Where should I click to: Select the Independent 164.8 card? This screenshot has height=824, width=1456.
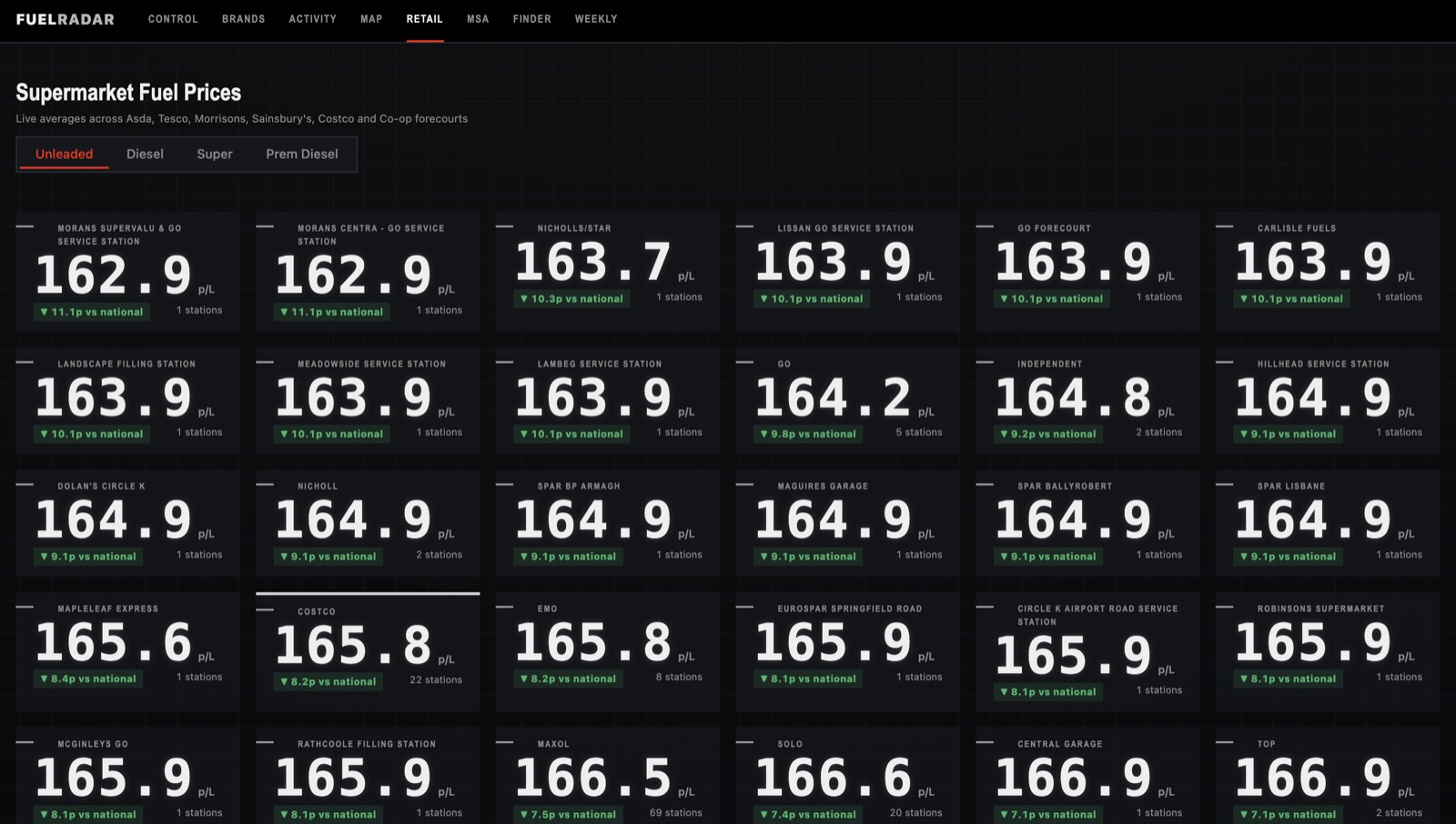click(x=1087, y=401)
